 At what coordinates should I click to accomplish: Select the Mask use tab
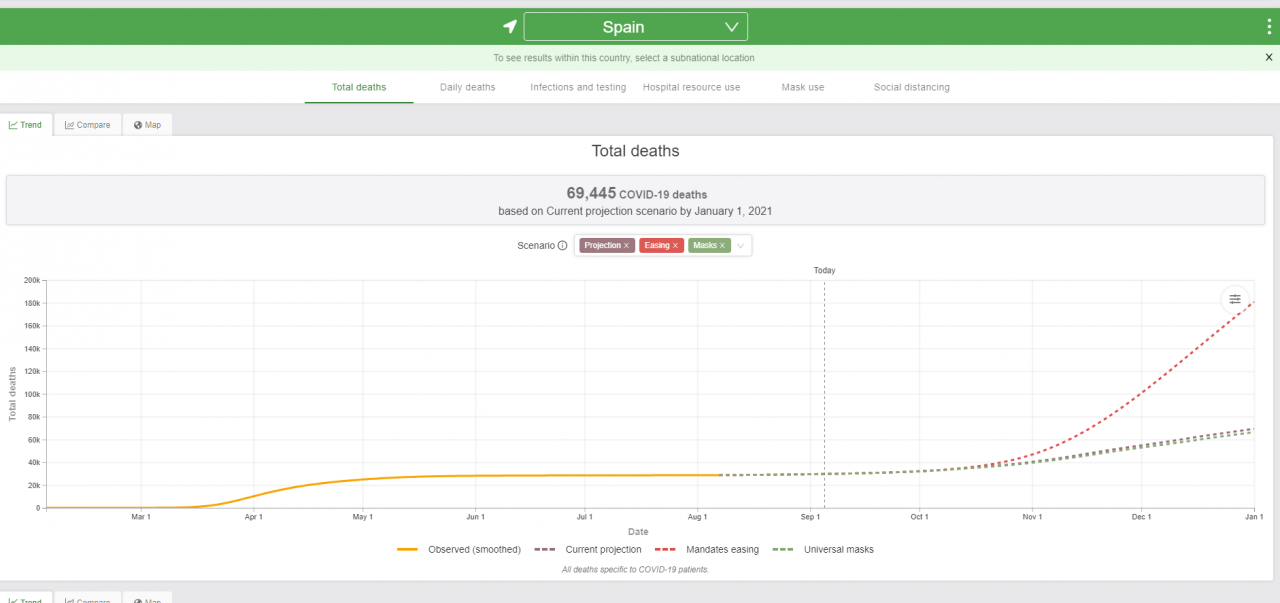[803, 87]
